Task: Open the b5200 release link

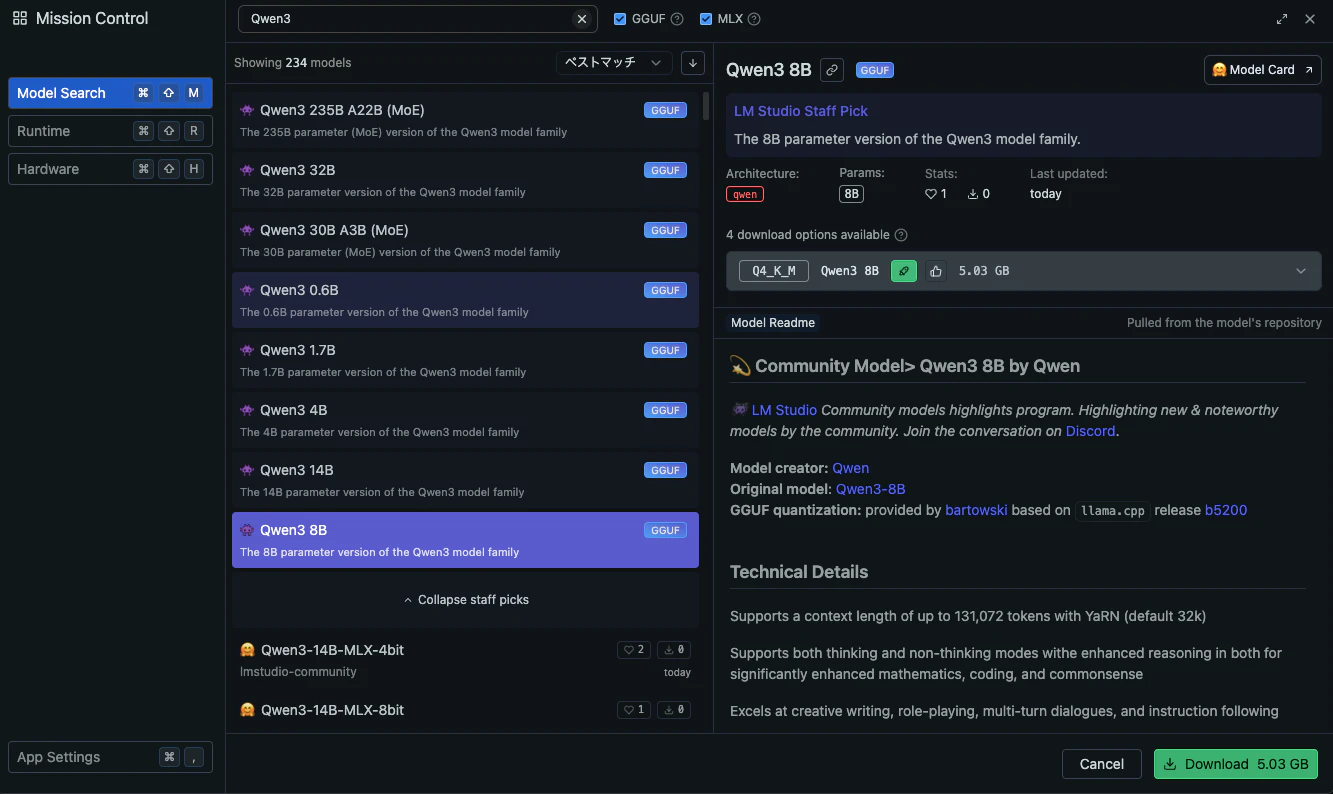Action: pos(1226,510)
